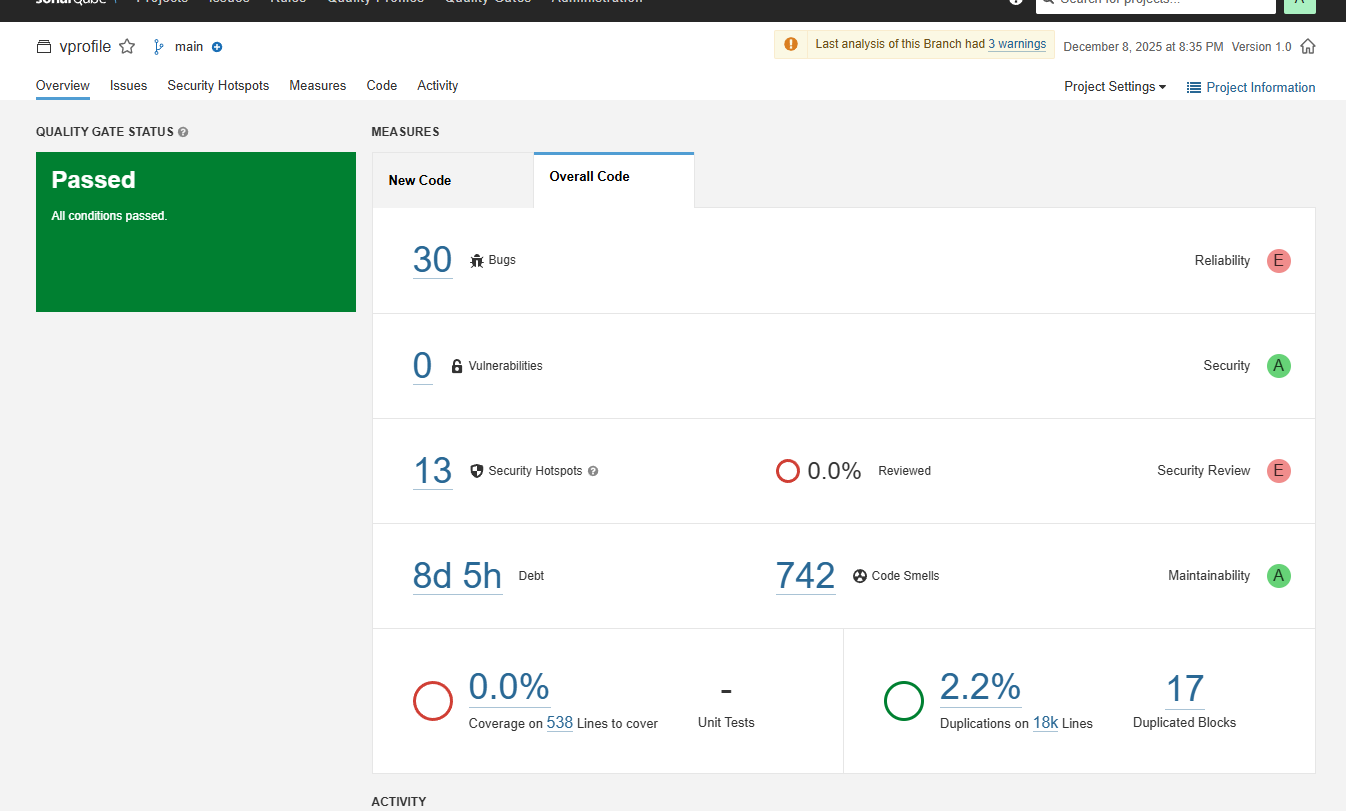Image resolution: width=1346 pixels, height=811 pixels.
Task: Click the green duplications circle indicator
Action: (904, 701)
